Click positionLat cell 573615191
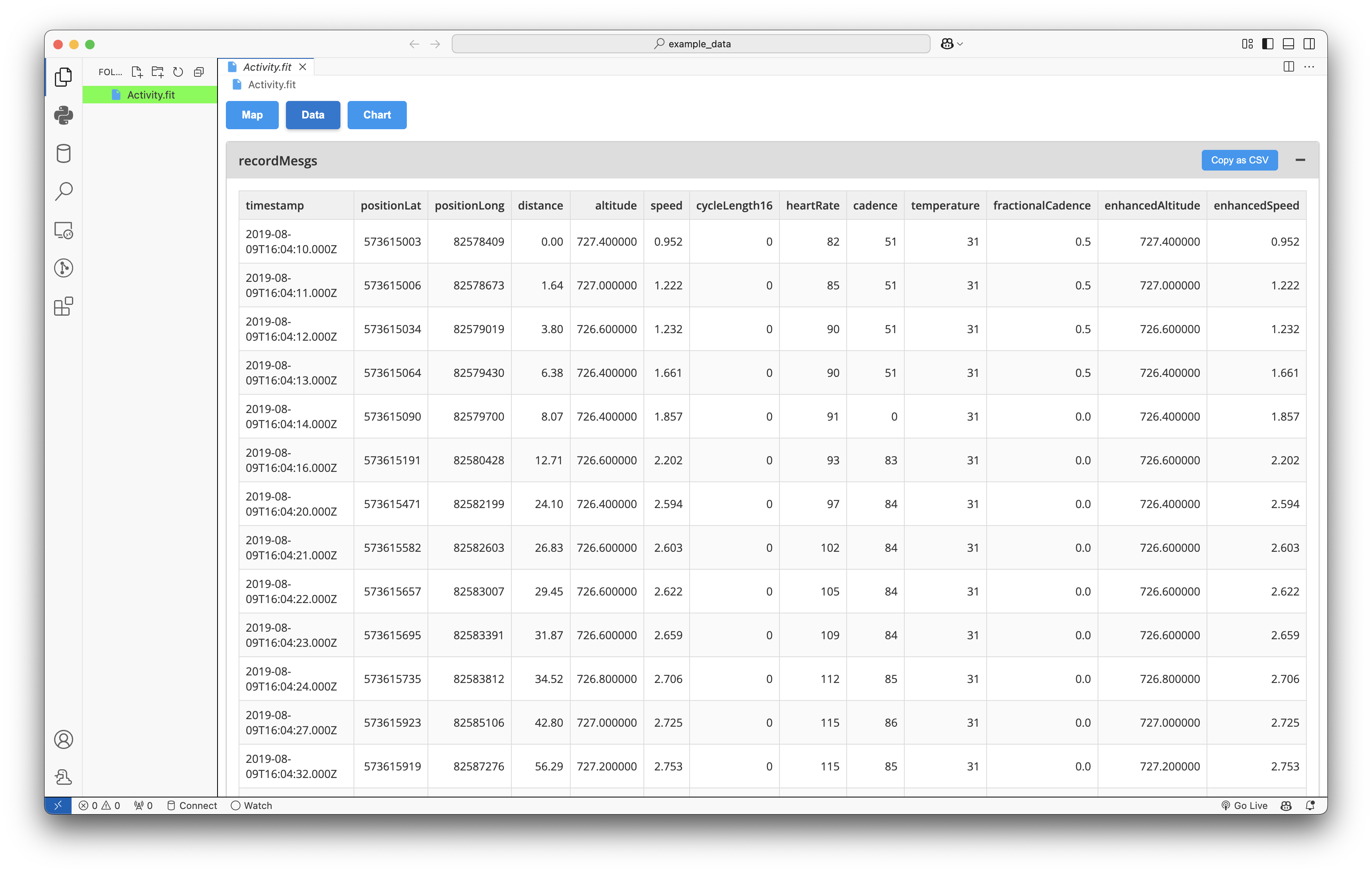This screenshot has height=873, width=1372. 391,460
